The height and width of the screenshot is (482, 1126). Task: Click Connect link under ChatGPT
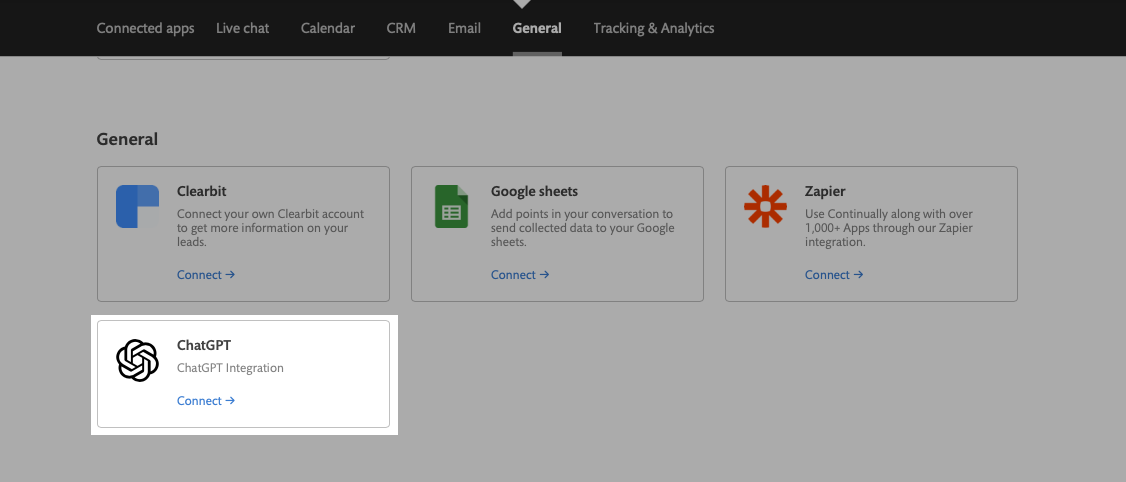[206, 401]
